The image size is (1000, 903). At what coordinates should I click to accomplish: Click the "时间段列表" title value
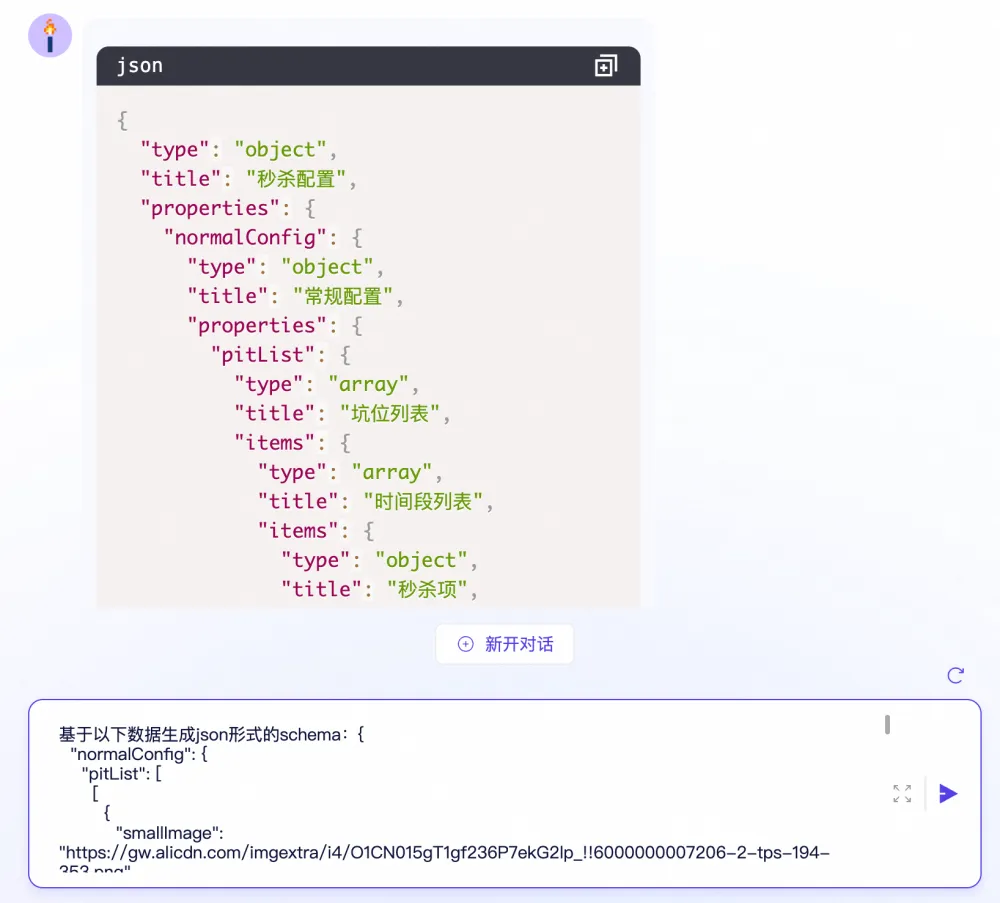[x=423, y=501]
